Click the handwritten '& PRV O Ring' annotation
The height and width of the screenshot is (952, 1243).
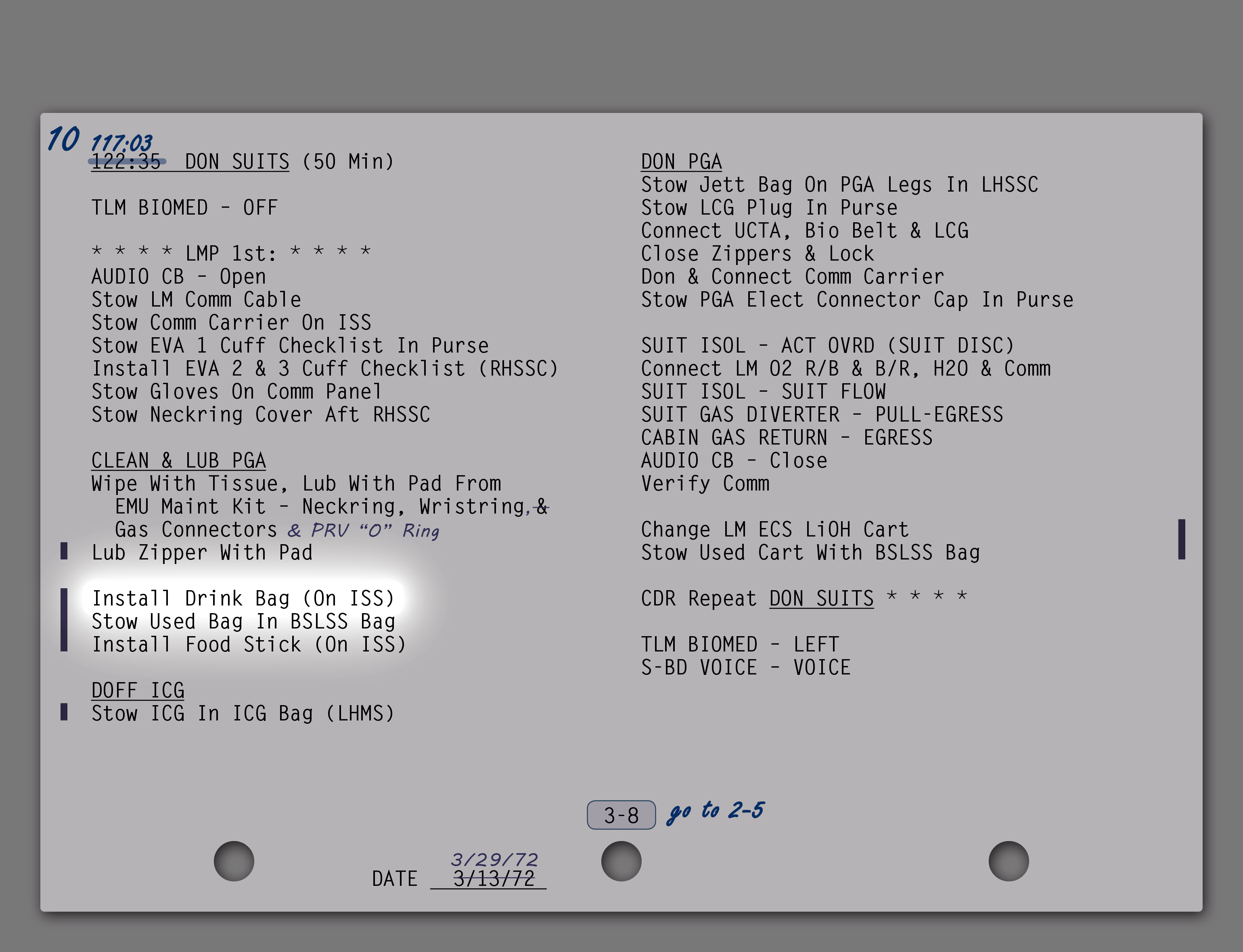pyautogui.click(x=363, y=530)
